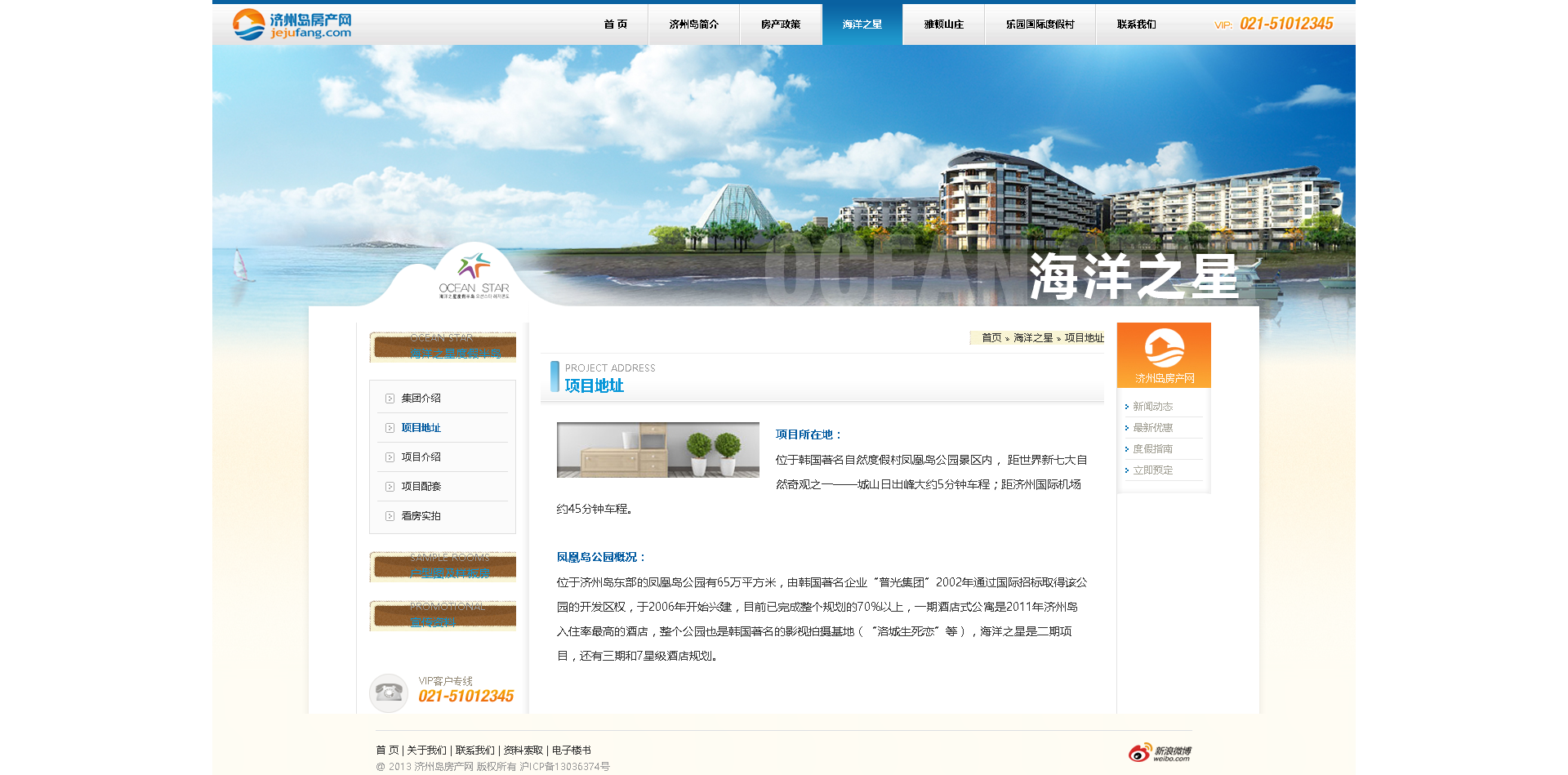
Task: Click the 立即预定 link on right panel
Action: pos(1152,470)
